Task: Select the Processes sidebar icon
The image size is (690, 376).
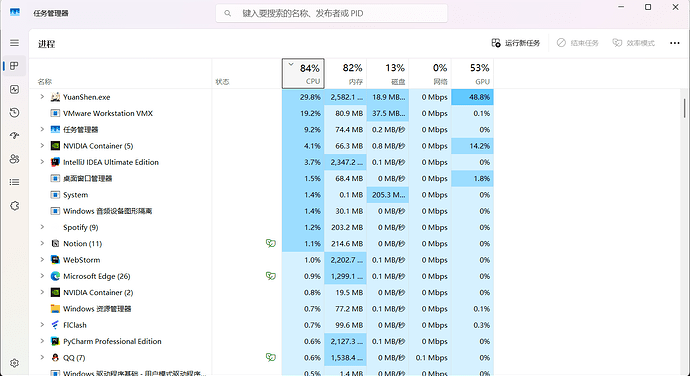Action: (x=15, y=66)
